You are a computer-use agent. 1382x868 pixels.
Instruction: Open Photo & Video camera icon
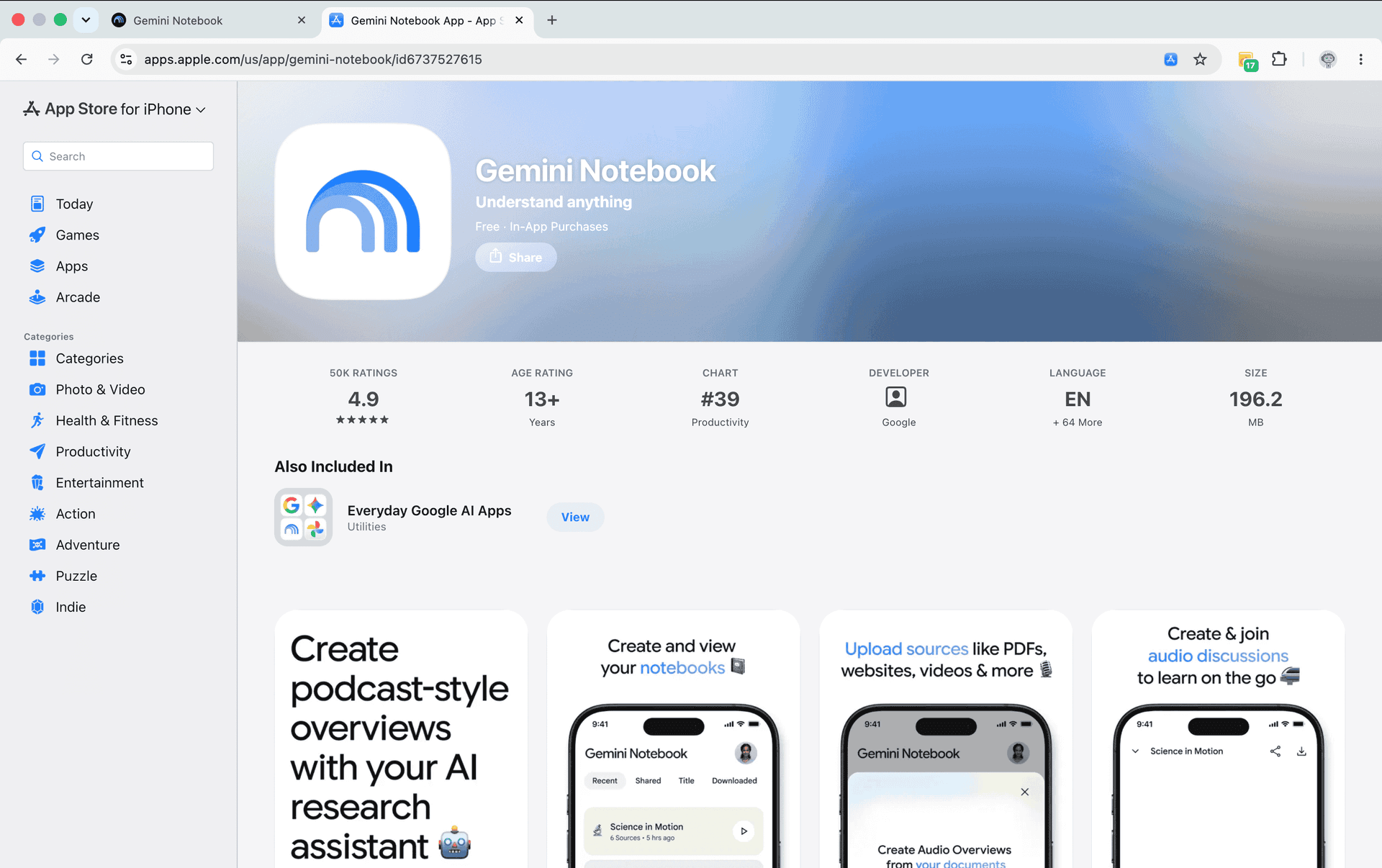pyautogui.click(x=37, y=389)
